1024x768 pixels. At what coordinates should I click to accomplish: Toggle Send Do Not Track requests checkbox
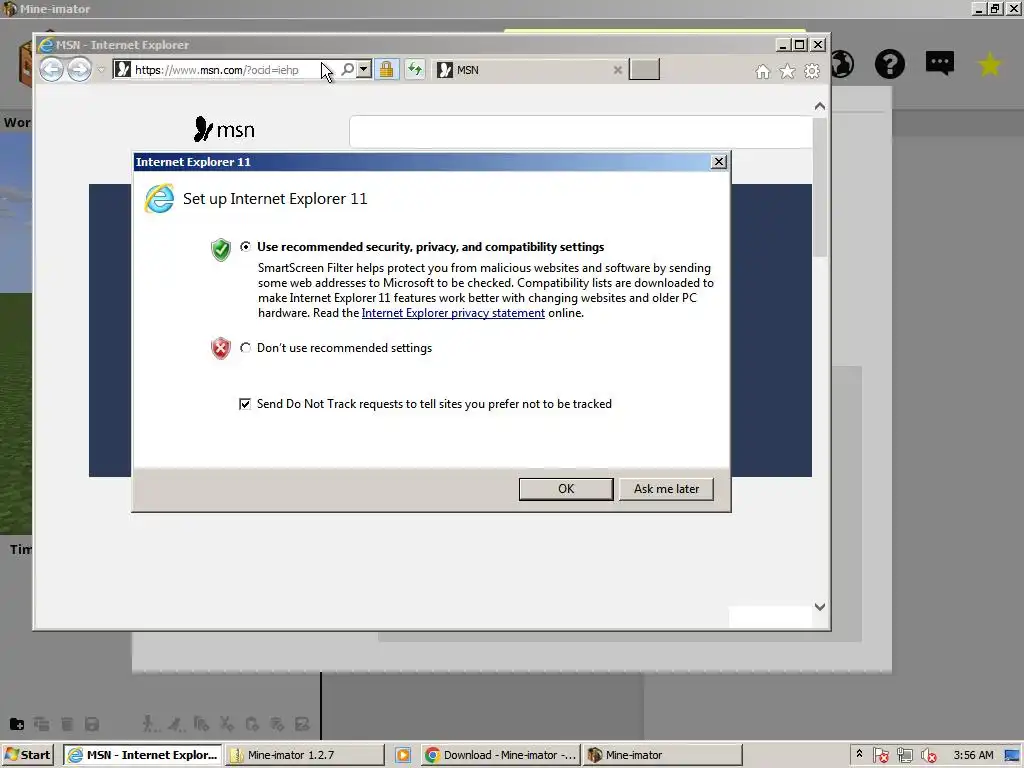coord(245,404)
